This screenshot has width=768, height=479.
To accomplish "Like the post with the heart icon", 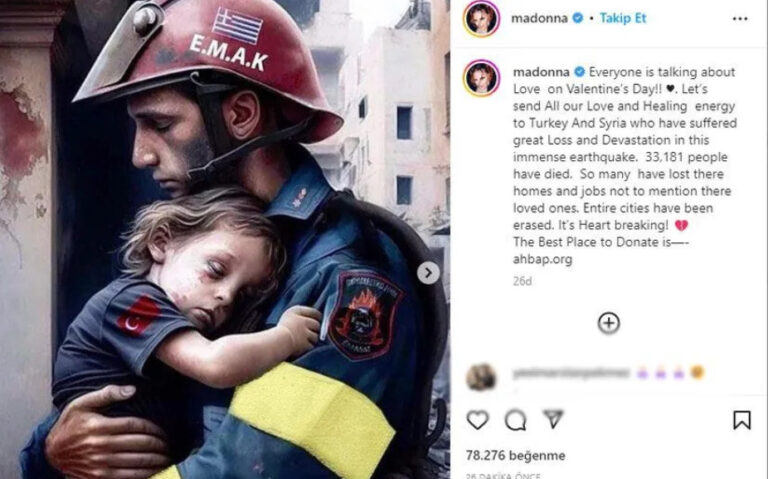I will coord(478,420).
